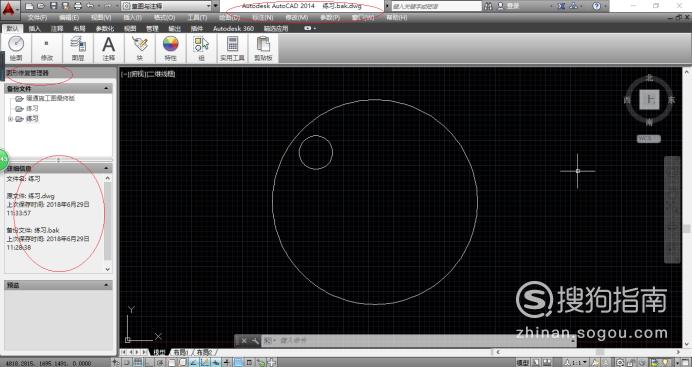Viewport: 692px width, 367px height.
Task: Open the workspace selector combo box
Action: pos(166,6)
